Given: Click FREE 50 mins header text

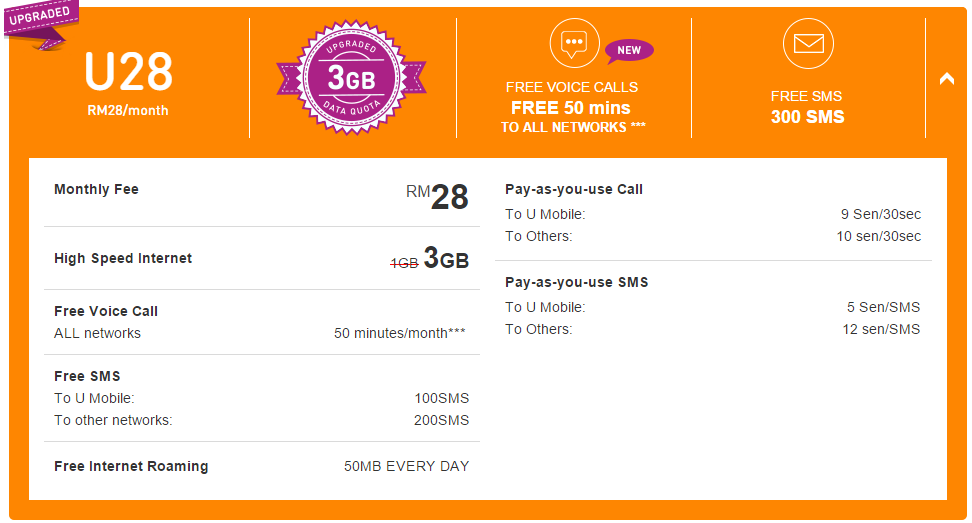Looking at the screenshot, I should click(570, 108).
